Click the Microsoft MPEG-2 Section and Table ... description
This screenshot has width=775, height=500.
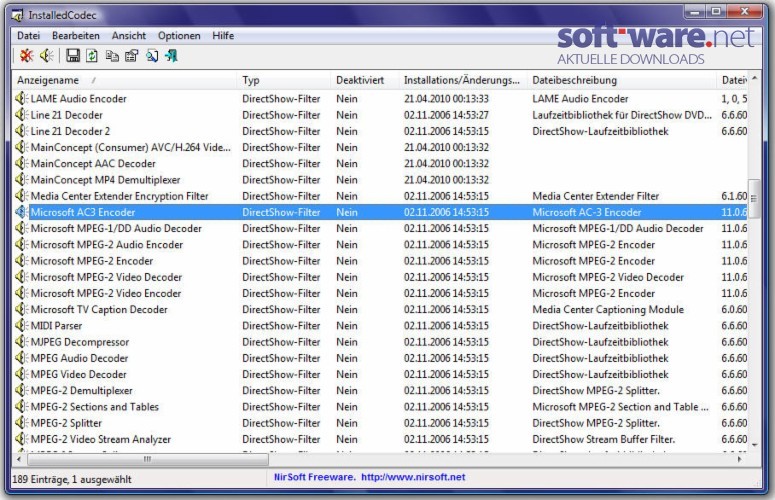tap(621, 407)
